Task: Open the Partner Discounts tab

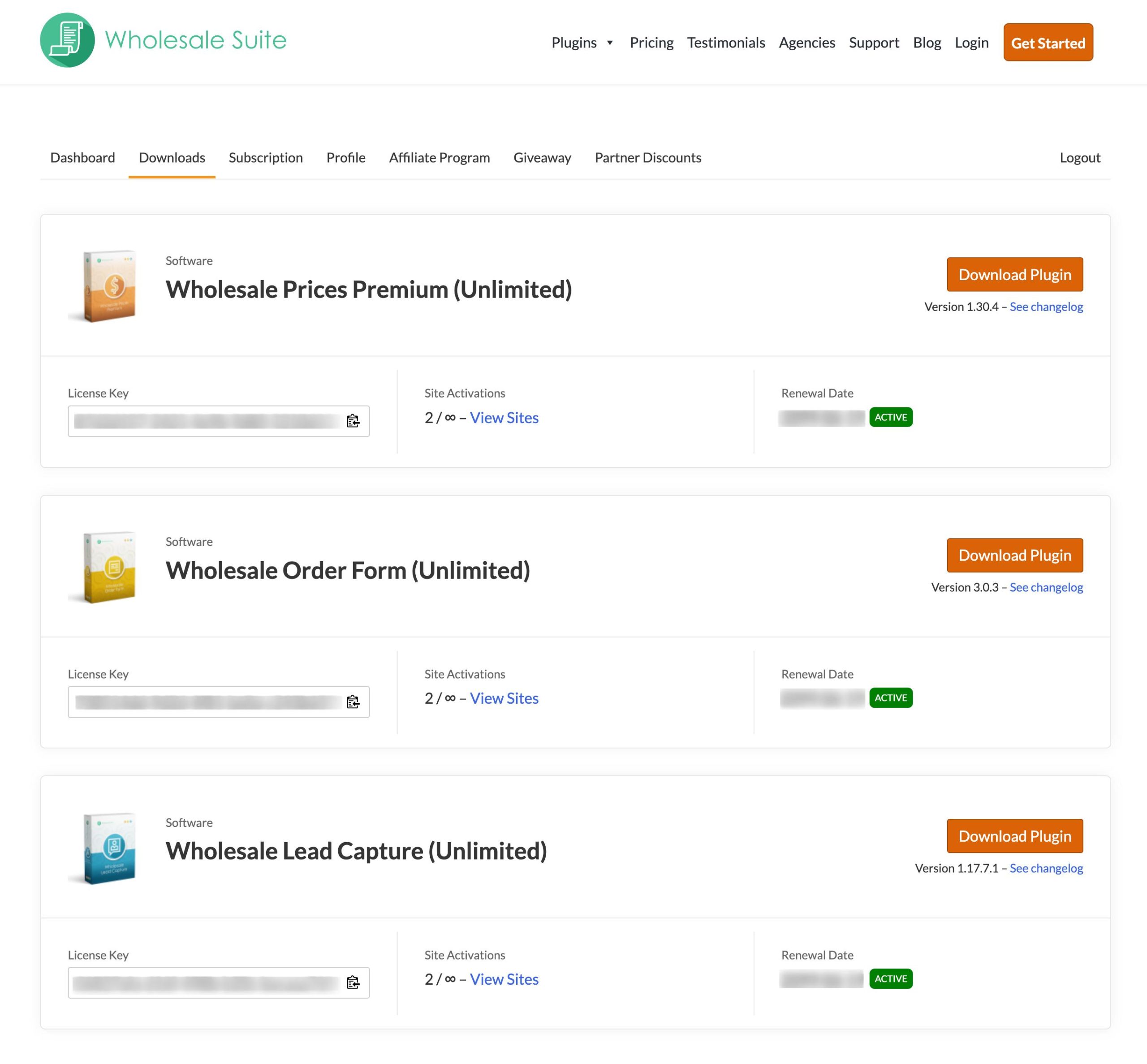Action: tap(647, 158)
